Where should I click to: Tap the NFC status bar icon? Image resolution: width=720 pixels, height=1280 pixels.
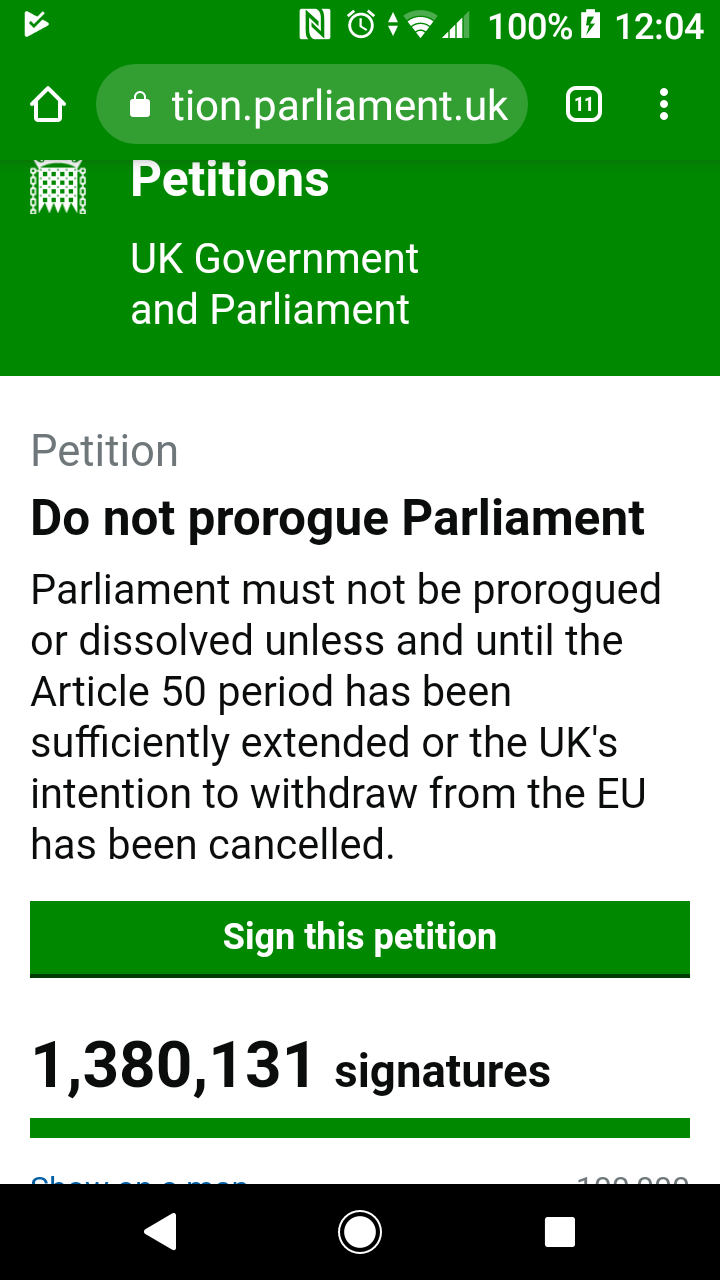pos(315,25)
